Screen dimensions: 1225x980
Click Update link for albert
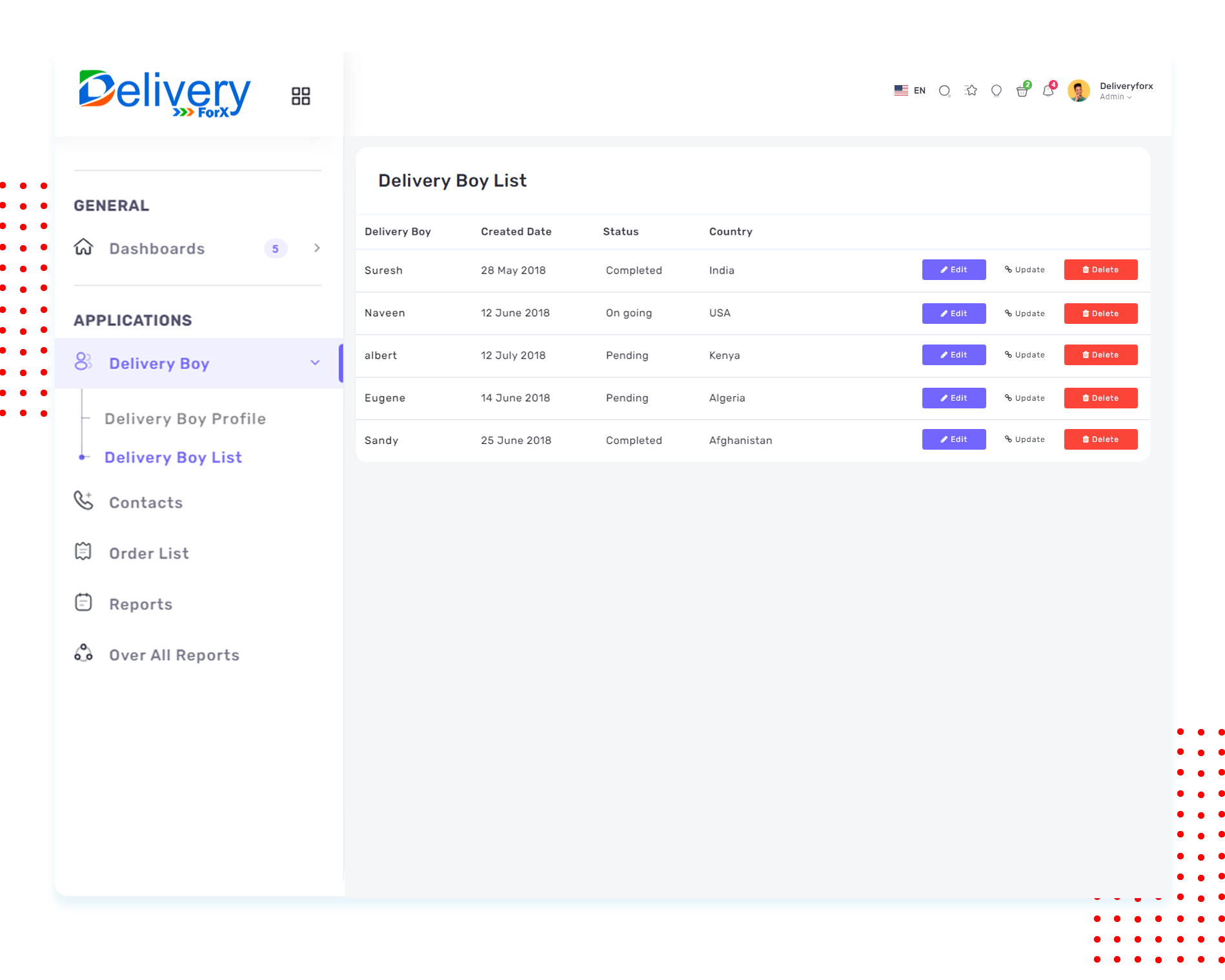(1025, 355)
